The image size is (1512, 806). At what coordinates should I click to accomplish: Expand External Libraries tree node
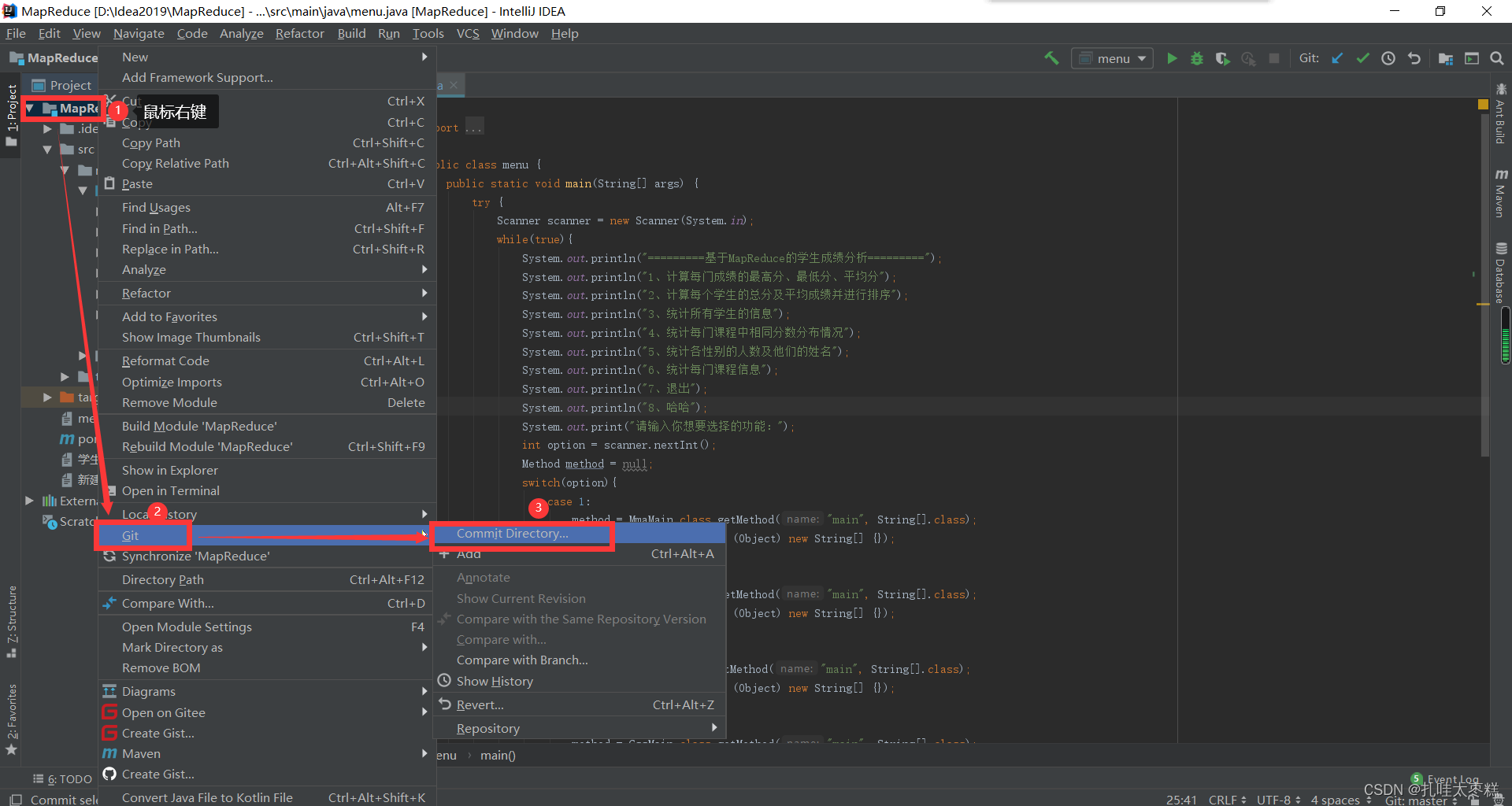(29, 501)
